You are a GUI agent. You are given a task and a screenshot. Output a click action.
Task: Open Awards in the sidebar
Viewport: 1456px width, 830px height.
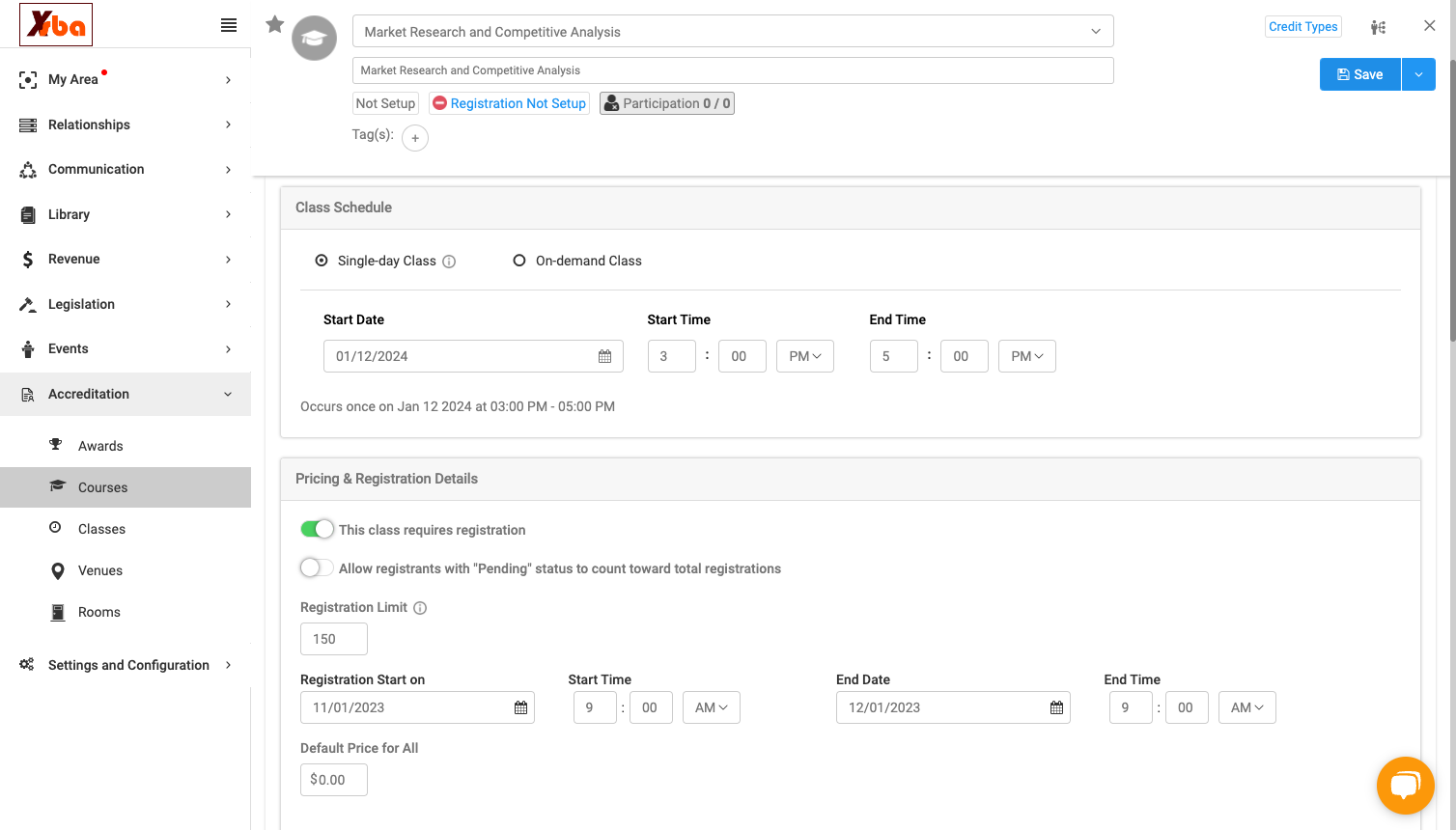126,446
